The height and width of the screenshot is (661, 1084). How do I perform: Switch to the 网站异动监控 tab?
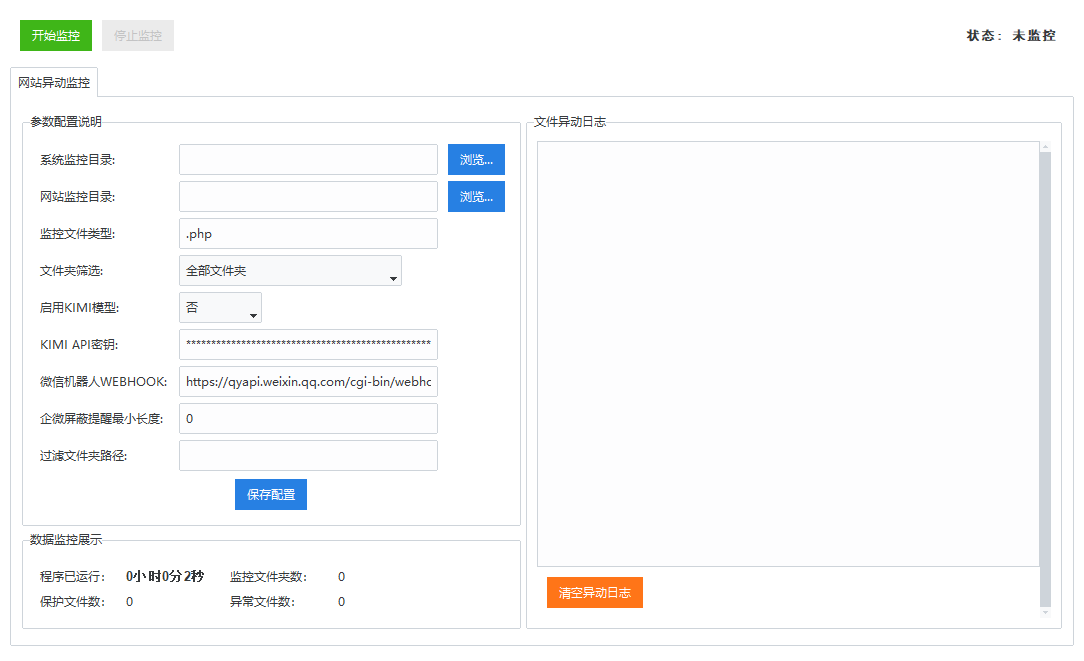(54, 82)
